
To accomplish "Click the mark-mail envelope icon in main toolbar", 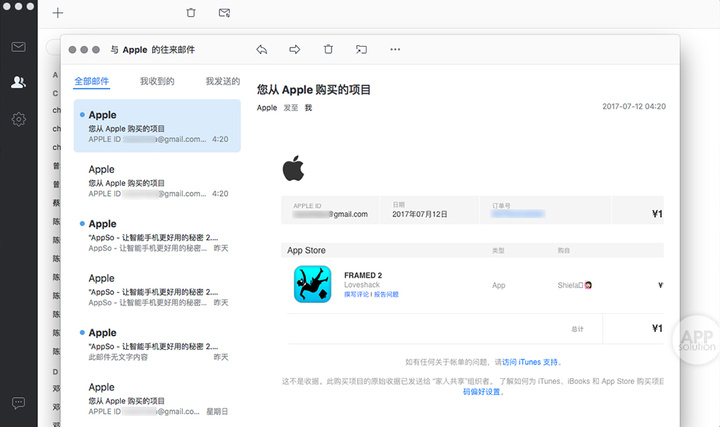I will [224, 13].
